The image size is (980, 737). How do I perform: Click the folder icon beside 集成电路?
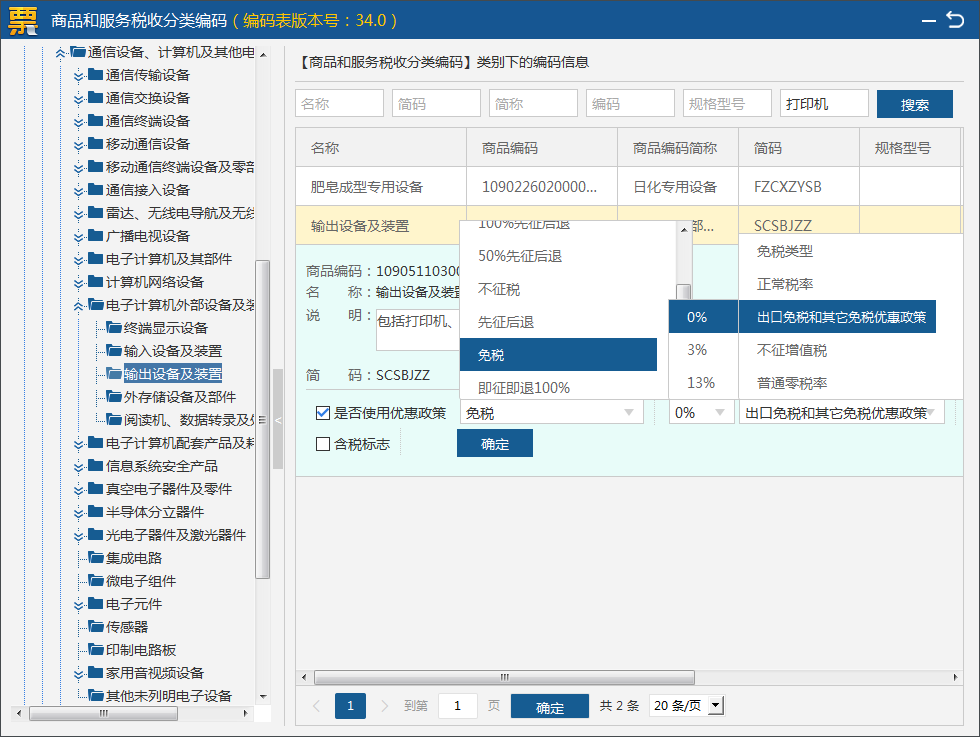(96, 558)
